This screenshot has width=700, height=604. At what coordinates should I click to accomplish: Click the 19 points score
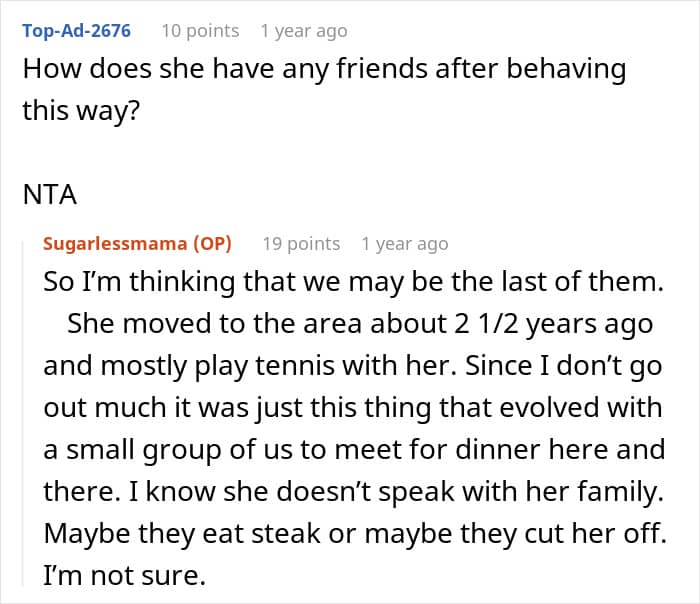pyautogui.click(x=301, y=244)
